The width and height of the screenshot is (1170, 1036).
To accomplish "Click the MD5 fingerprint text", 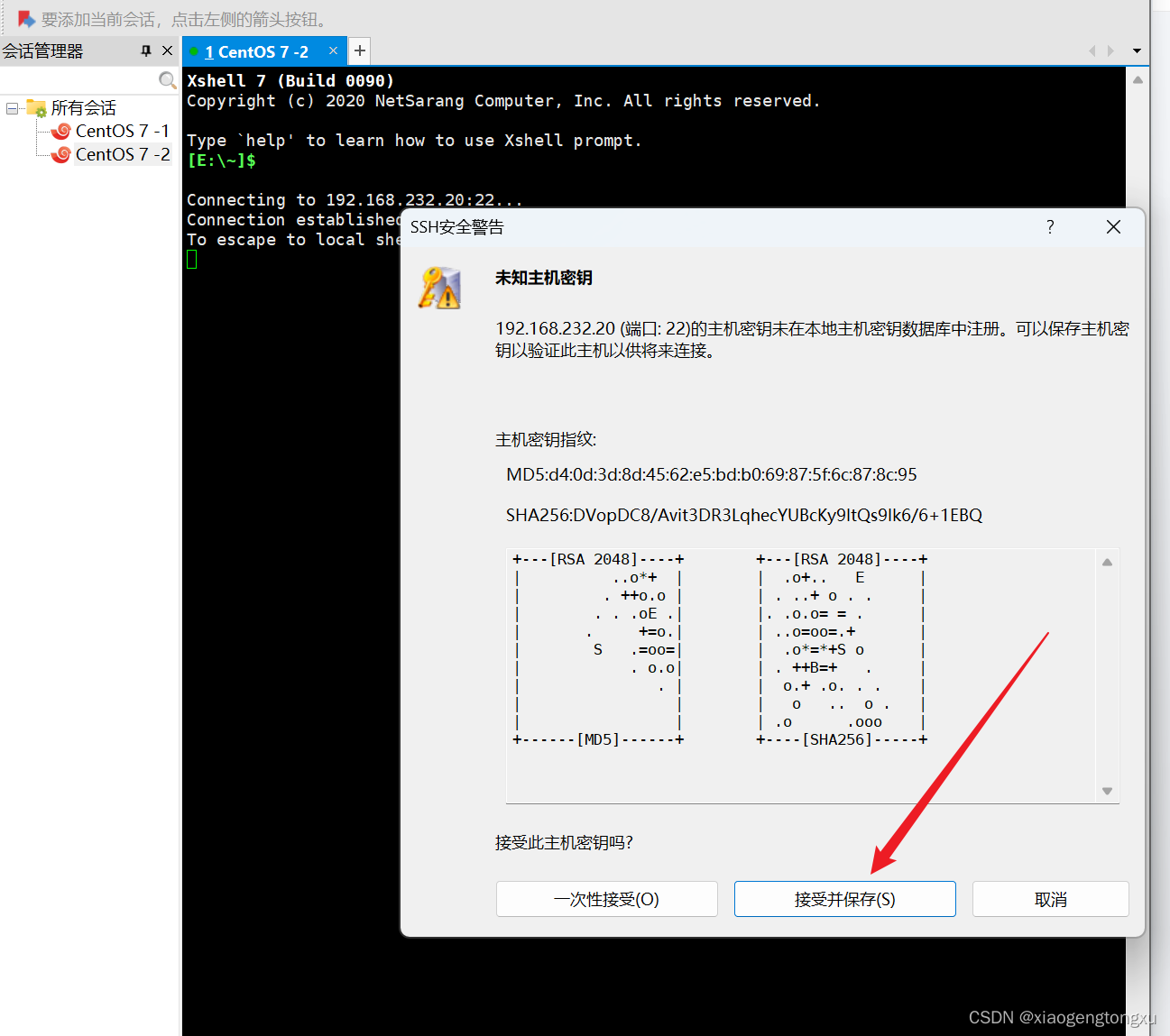I will pos(711,474).
